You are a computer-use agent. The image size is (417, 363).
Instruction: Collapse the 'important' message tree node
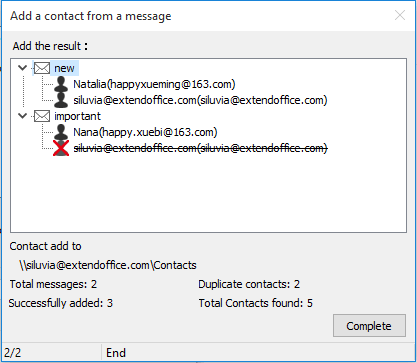(22, 116)
